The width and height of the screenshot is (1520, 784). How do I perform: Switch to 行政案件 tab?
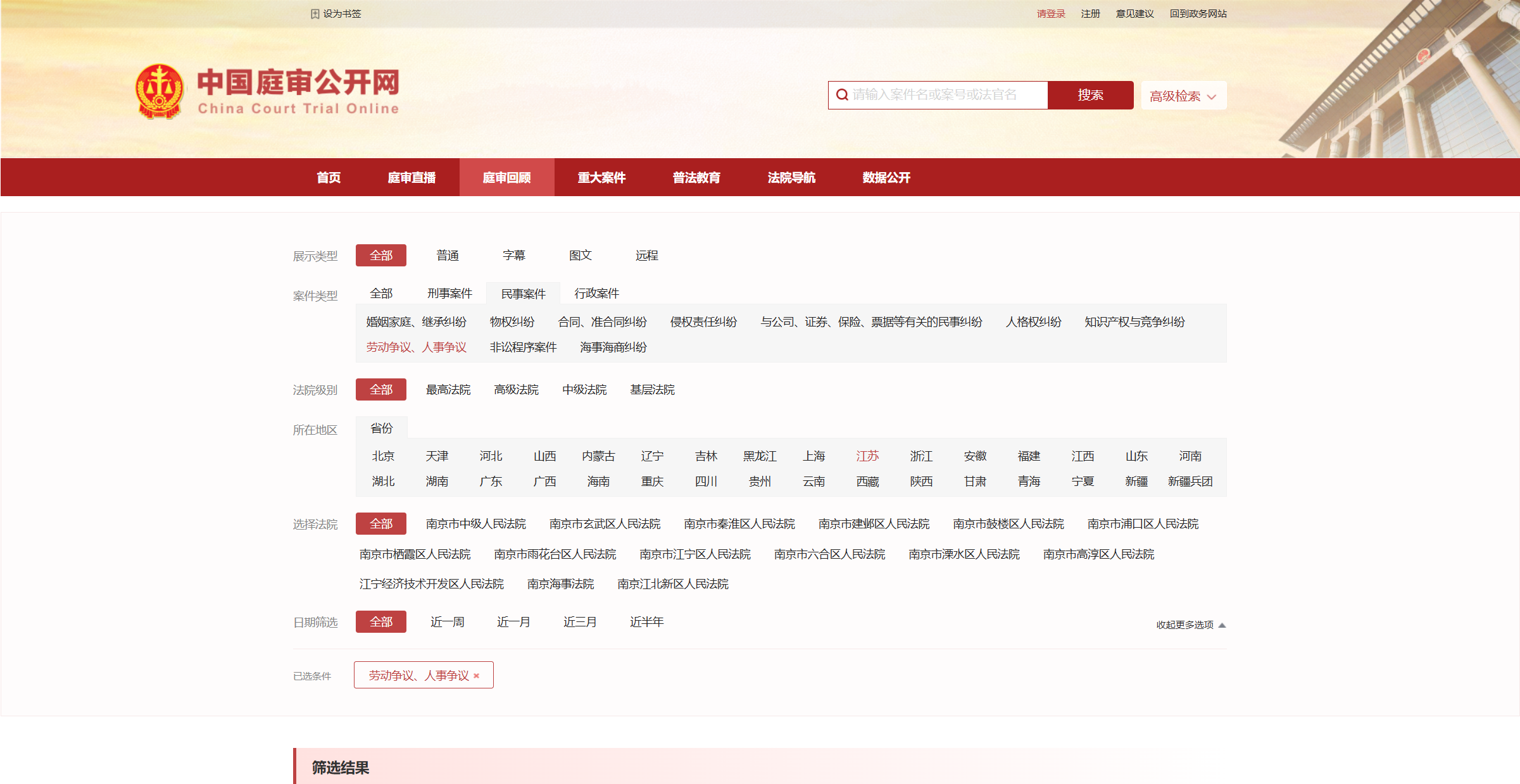pos(596,294)
